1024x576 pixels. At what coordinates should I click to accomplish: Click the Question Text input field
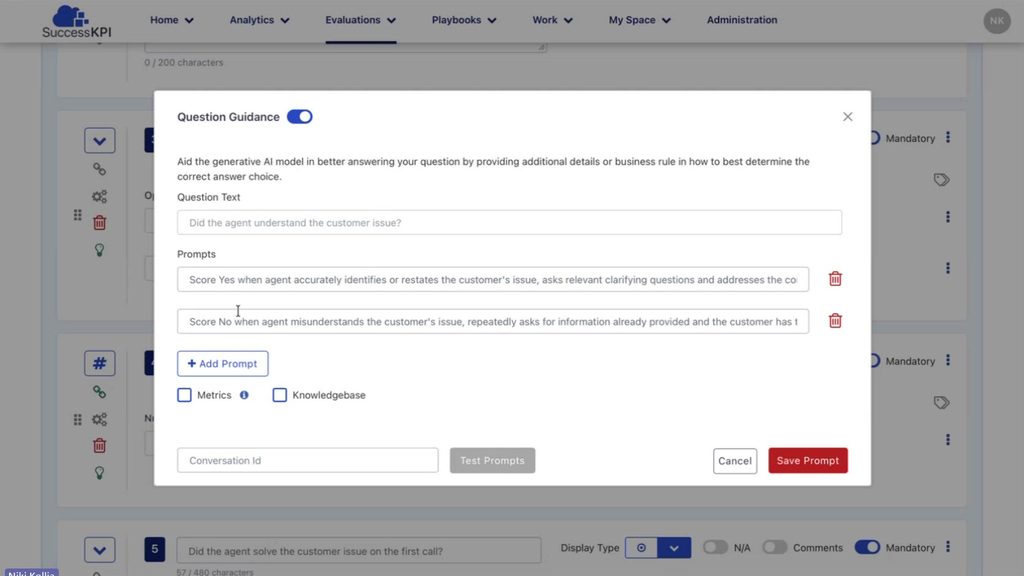(x=509, y=223)
